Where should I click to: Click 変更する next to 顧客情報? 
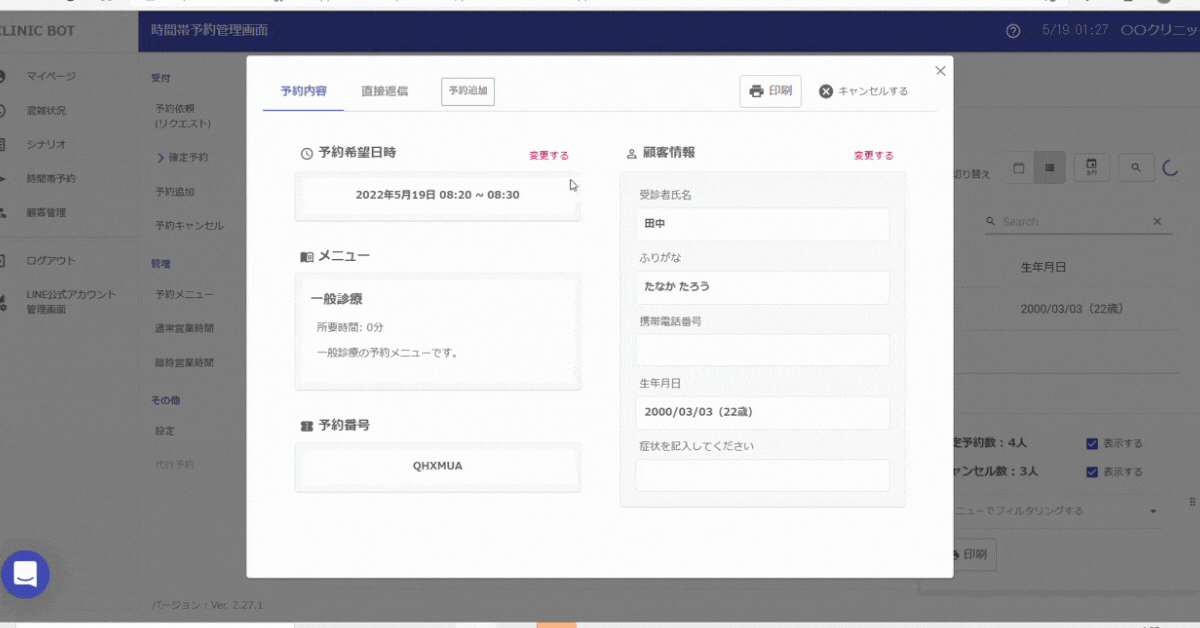(874, 155)
